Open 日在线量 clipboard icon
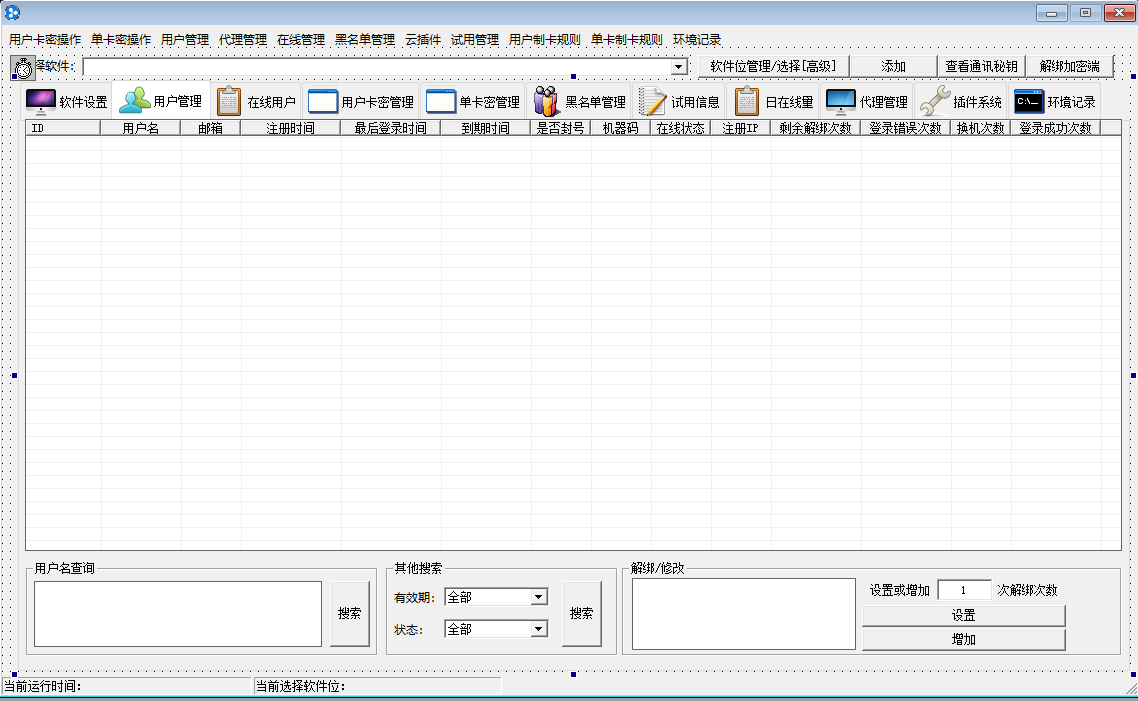This screenshot has height=701, width=1138. (x=747, y=102)
